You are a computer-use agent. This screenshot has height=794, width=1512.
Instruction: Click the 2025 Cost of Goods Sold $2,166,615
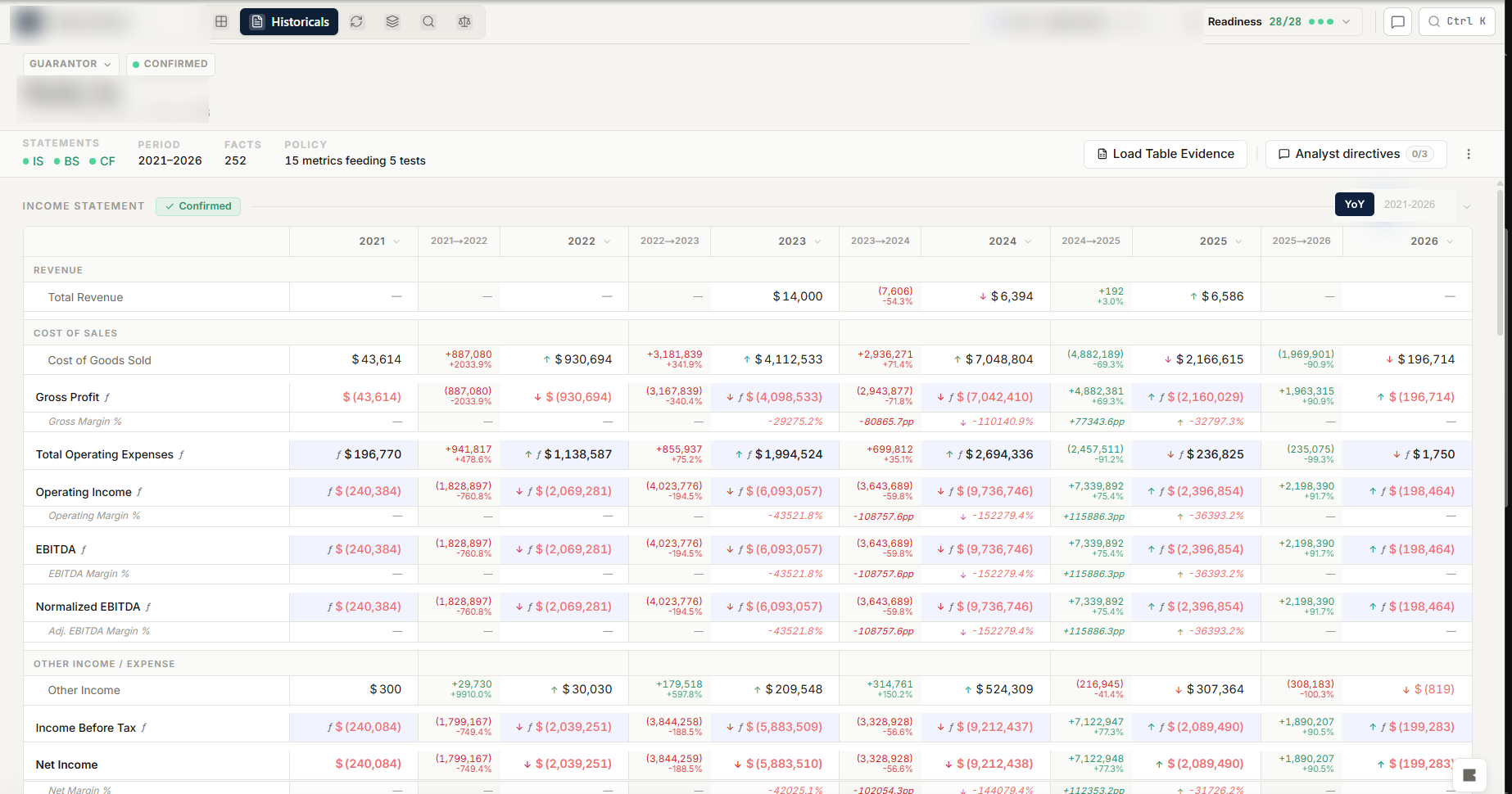(x=1210, y=359)
